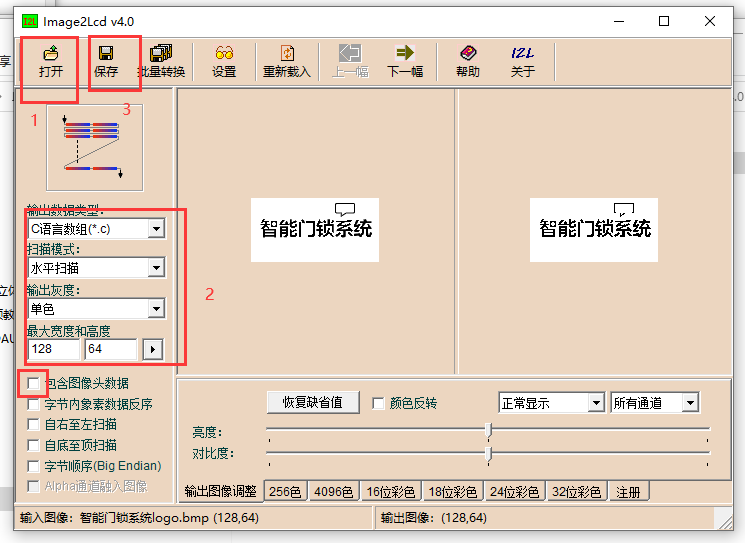Viewport: 745px width, 543px height.
Task: Enable 自右至左扫描 checkbox
Action: click(33, 424)
